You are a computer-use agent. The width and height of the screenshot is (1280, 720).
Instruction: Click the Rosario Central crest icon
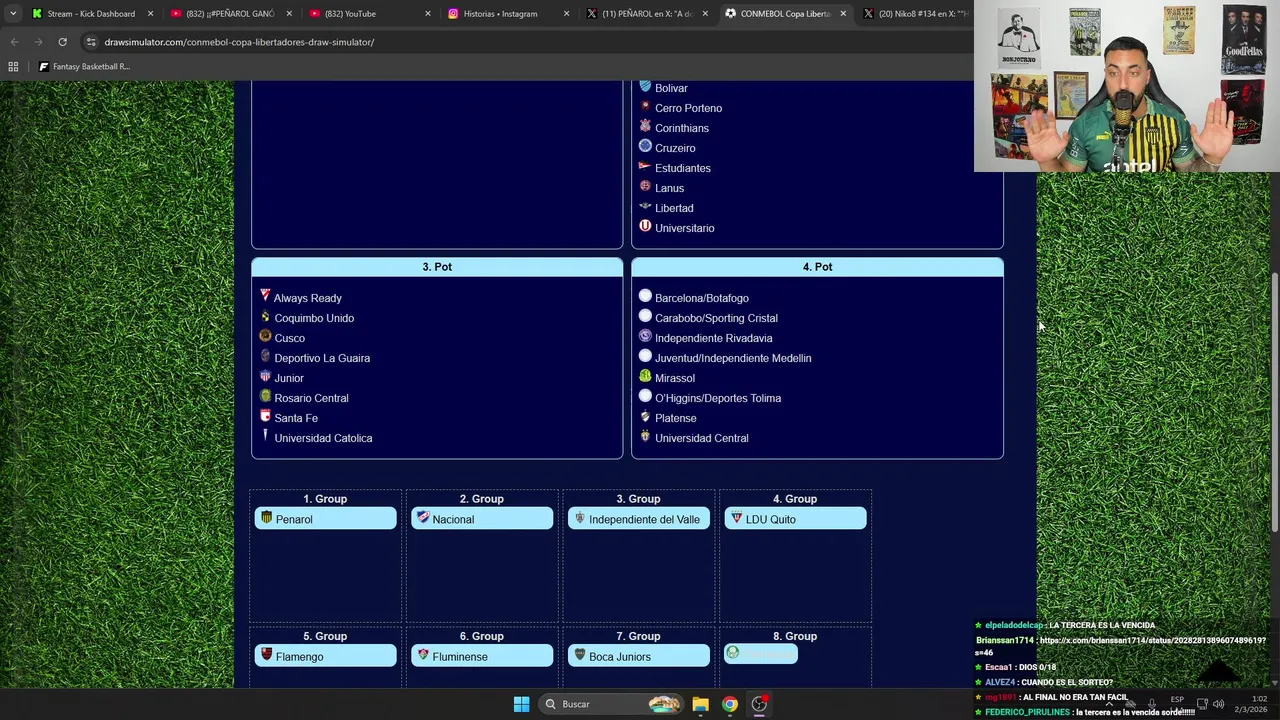[265, 396]
